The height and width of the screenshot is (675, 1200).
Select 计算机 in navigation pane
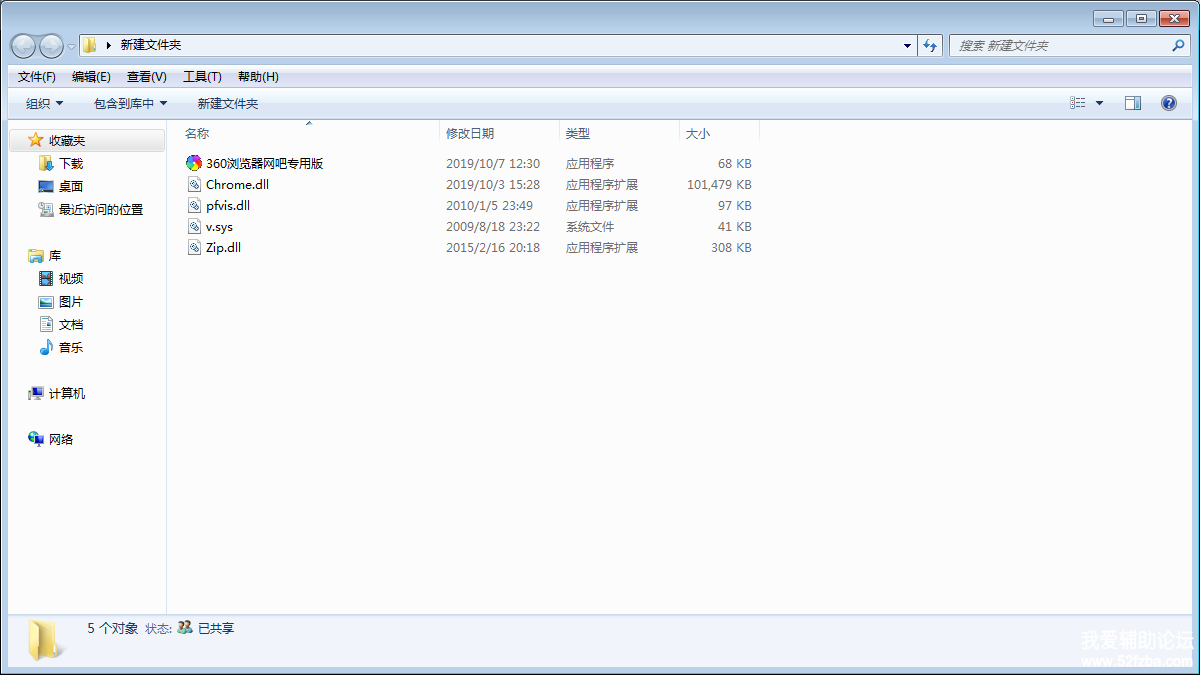coord(66,393)
